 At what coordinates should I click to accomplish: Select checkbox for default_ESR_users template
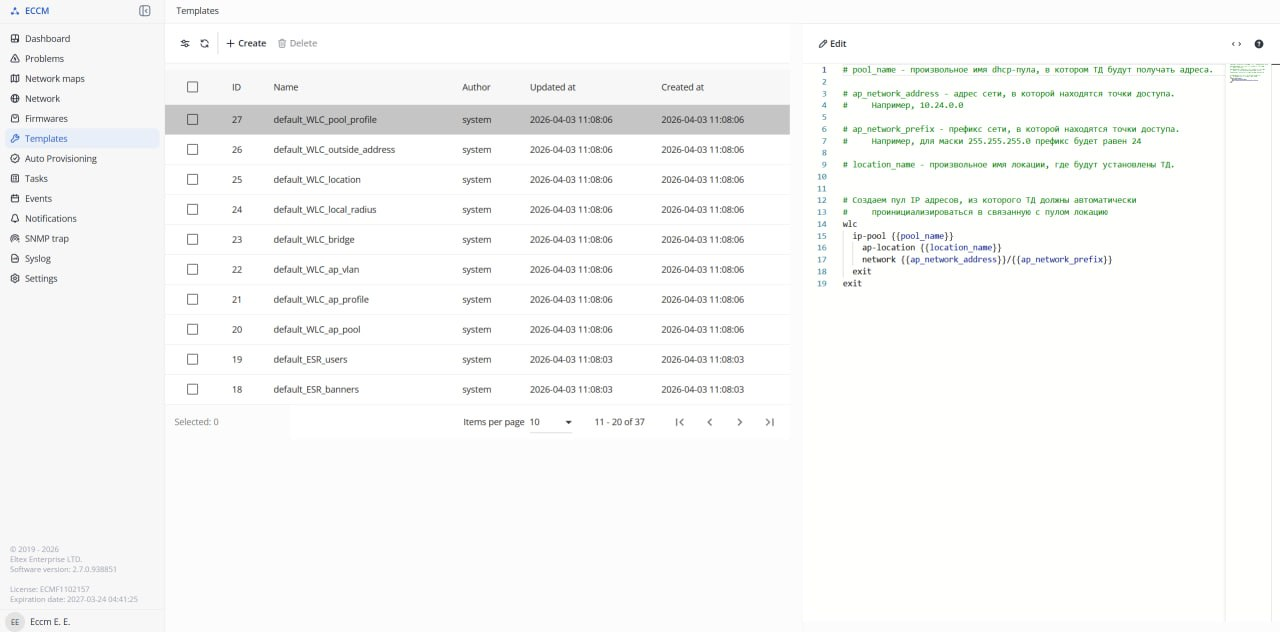[x=193, y=360]
